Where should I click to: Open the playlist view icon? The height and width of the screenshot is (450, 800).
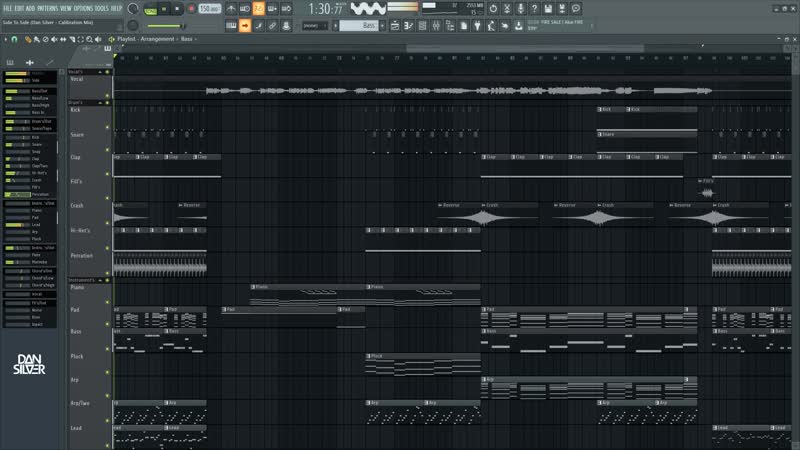coord(395,26)
